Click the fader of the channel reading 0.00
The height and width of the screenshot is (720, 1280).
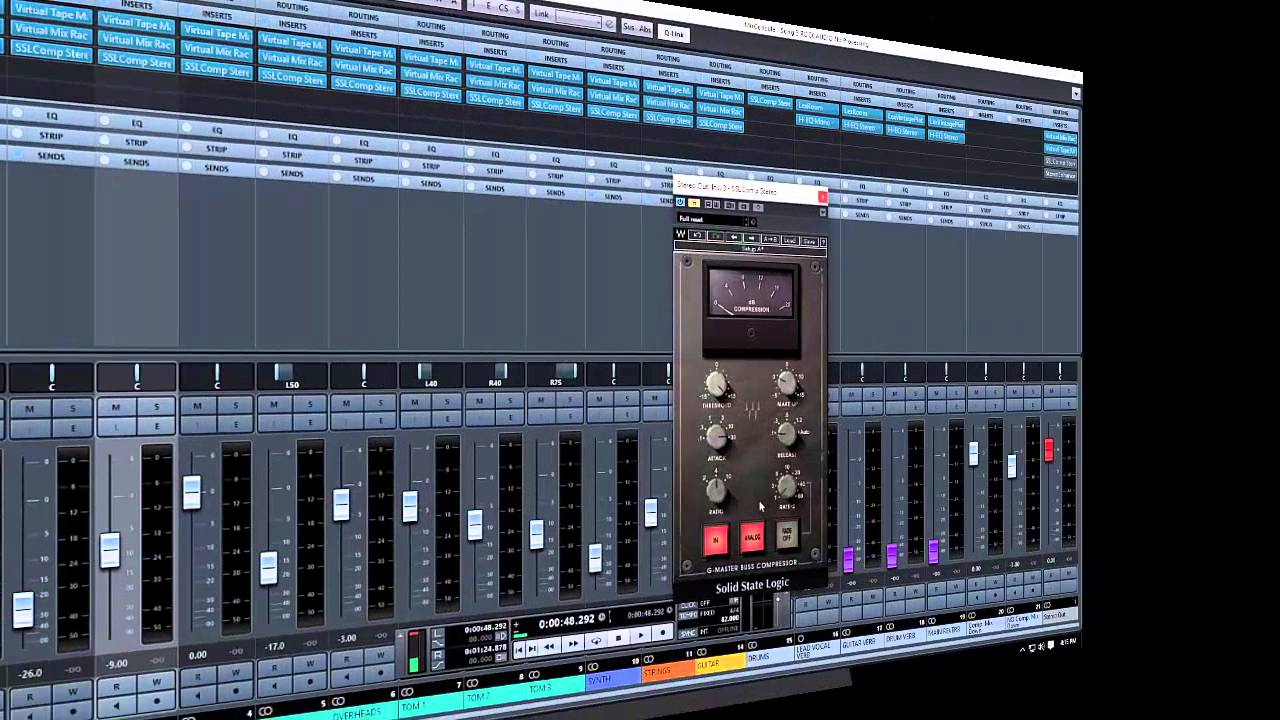[192, 493]
